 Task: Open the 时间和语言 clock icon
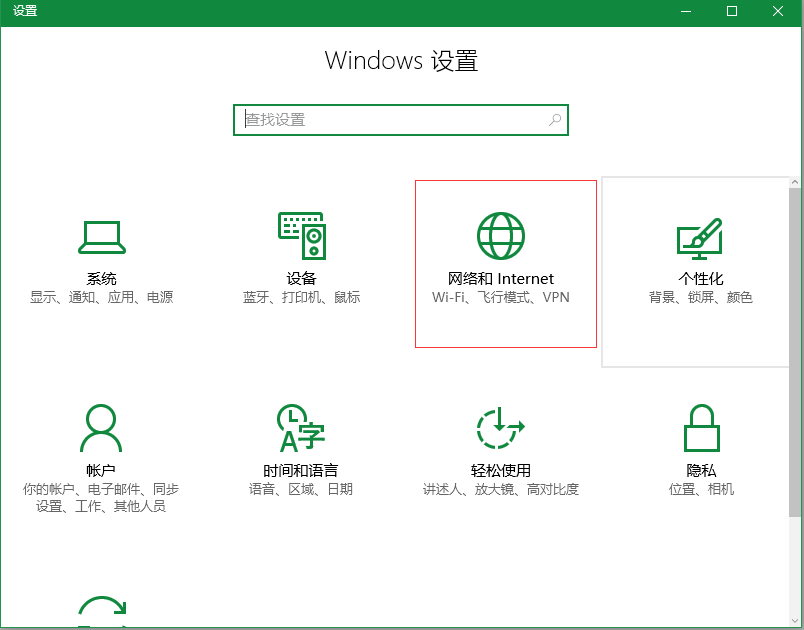click(x=301, y=428)
